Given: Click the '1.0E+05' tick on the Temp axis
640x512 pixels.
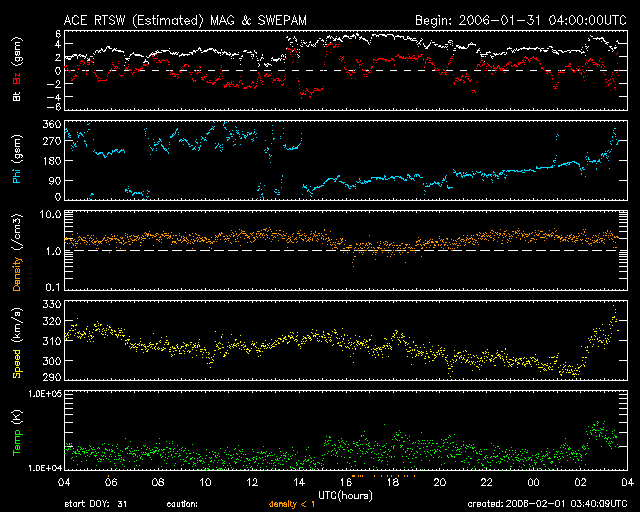Looking at the screenshot, I should pos(45,394).
